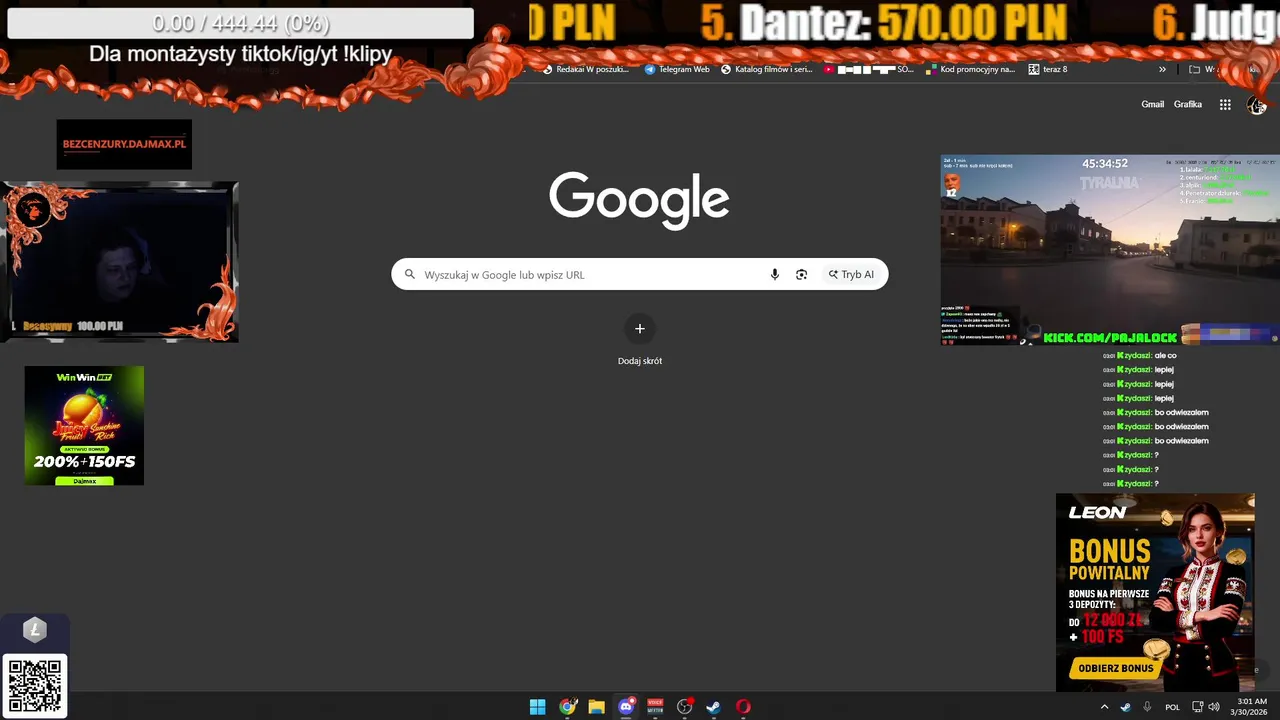Open Voicemeeter from the taskbar
Image resolution: width=1280 pixels, height=720 pixels.
coord(655,707)
